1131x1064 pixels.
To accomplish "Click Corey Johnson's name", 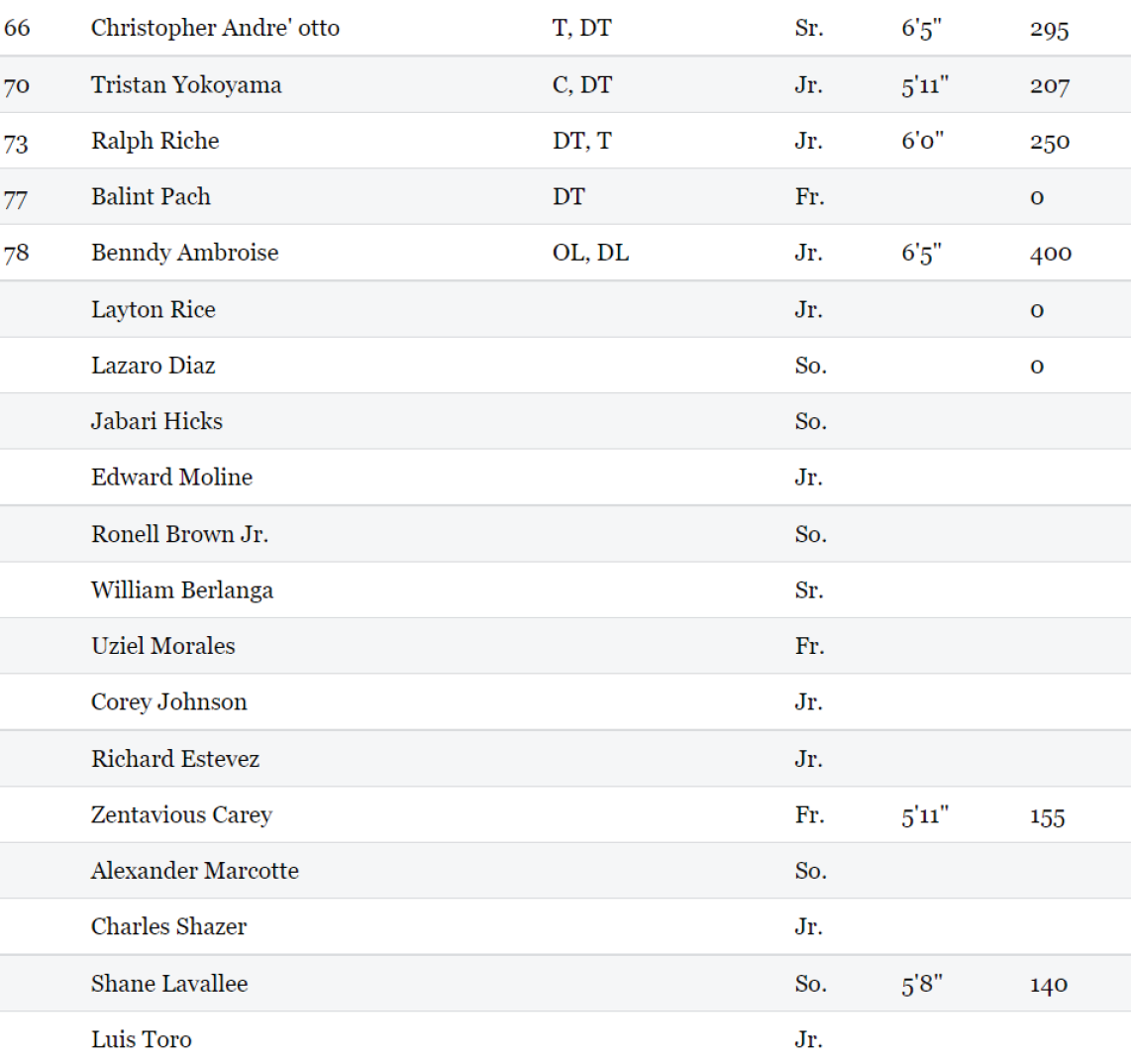I will (168, 702).
